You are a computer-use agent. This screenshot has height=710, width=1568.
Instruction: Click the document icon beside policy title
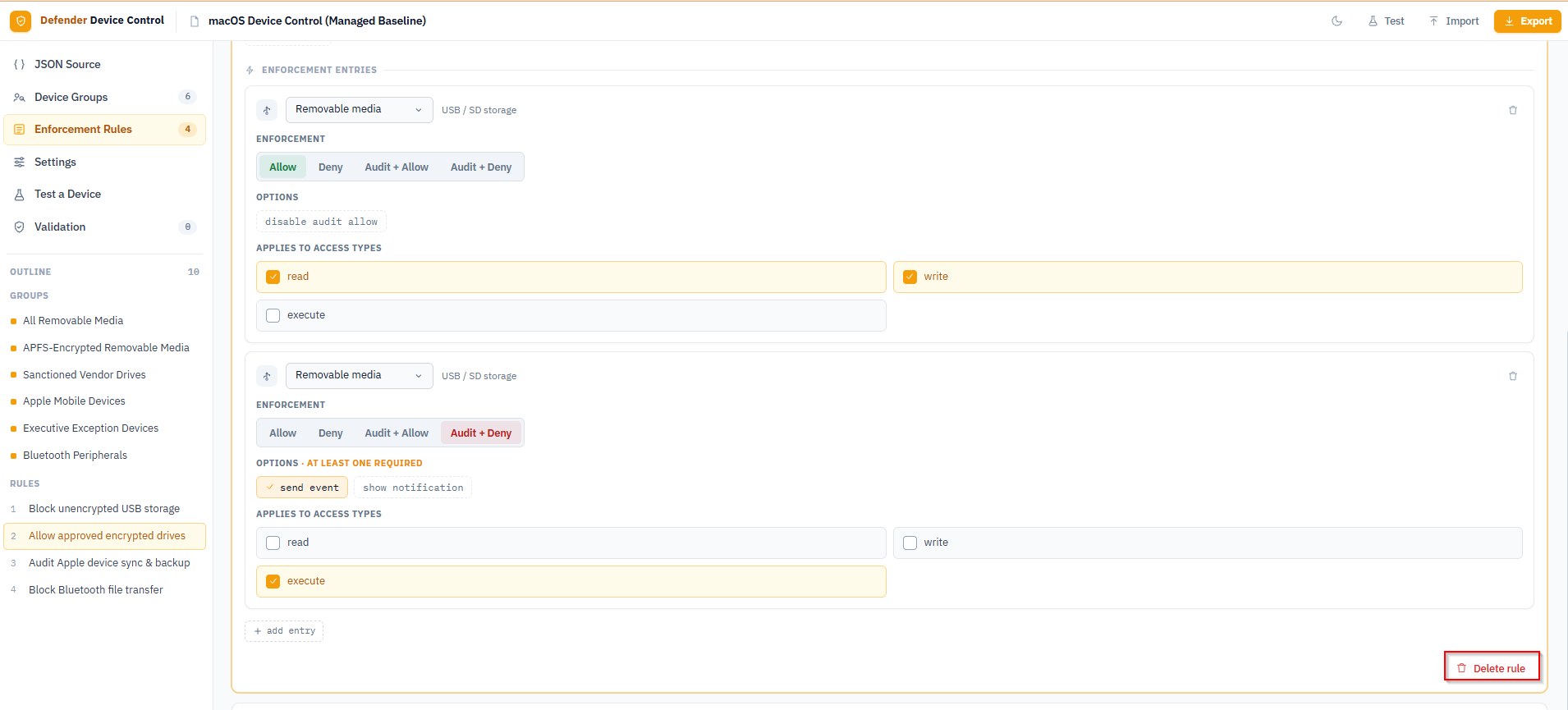coord(195,21)
